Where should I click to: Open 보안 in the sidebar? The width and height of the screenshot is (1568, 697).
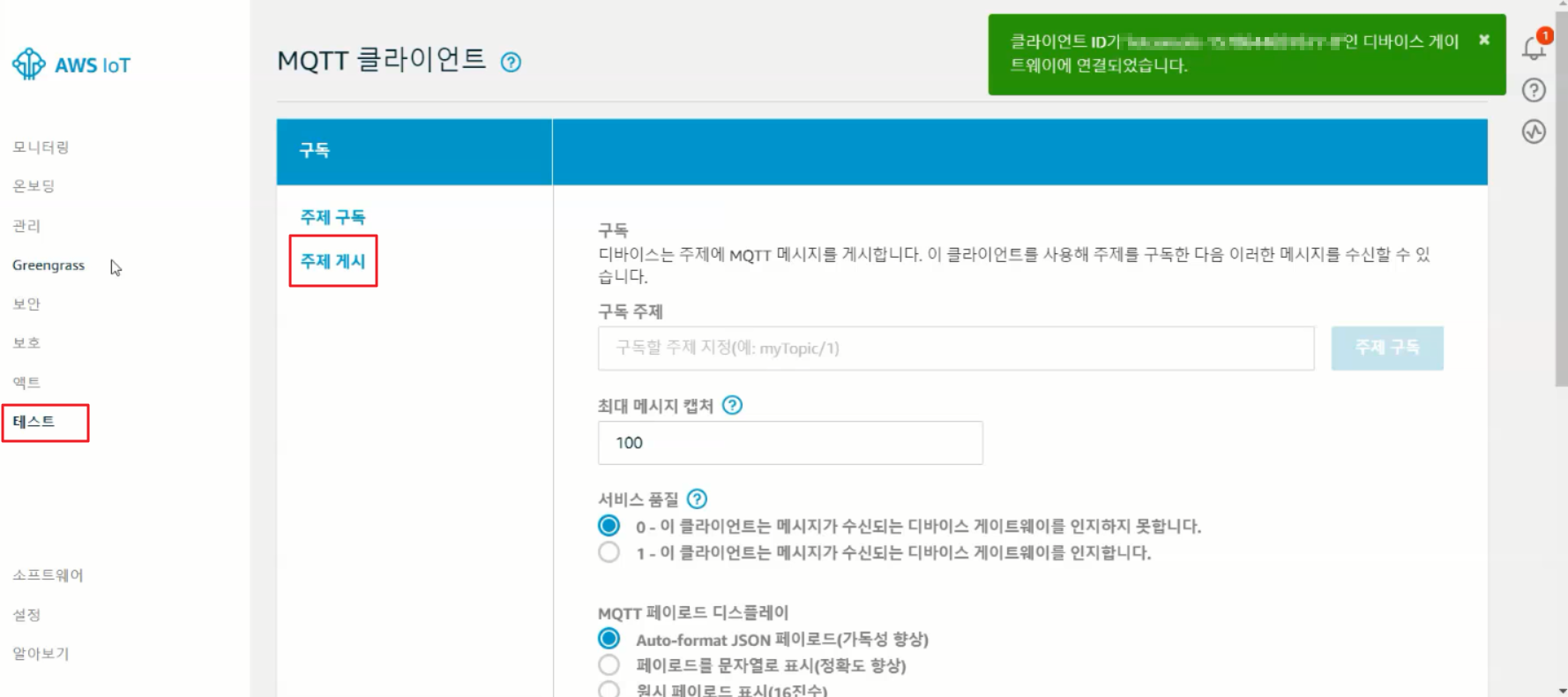tap(26, 304)
